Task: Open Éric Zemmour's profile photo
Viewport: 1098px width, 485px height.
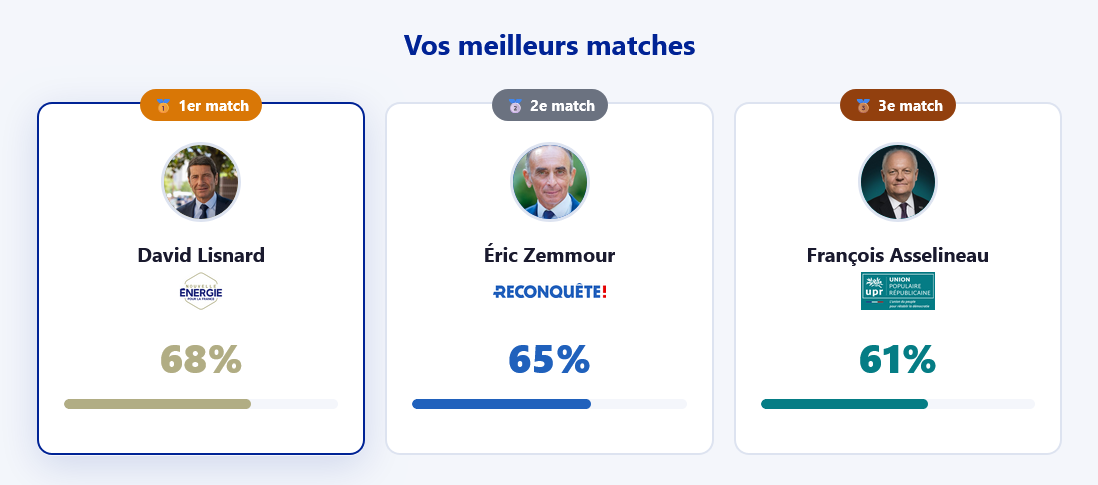Action: tap(549, 182)
